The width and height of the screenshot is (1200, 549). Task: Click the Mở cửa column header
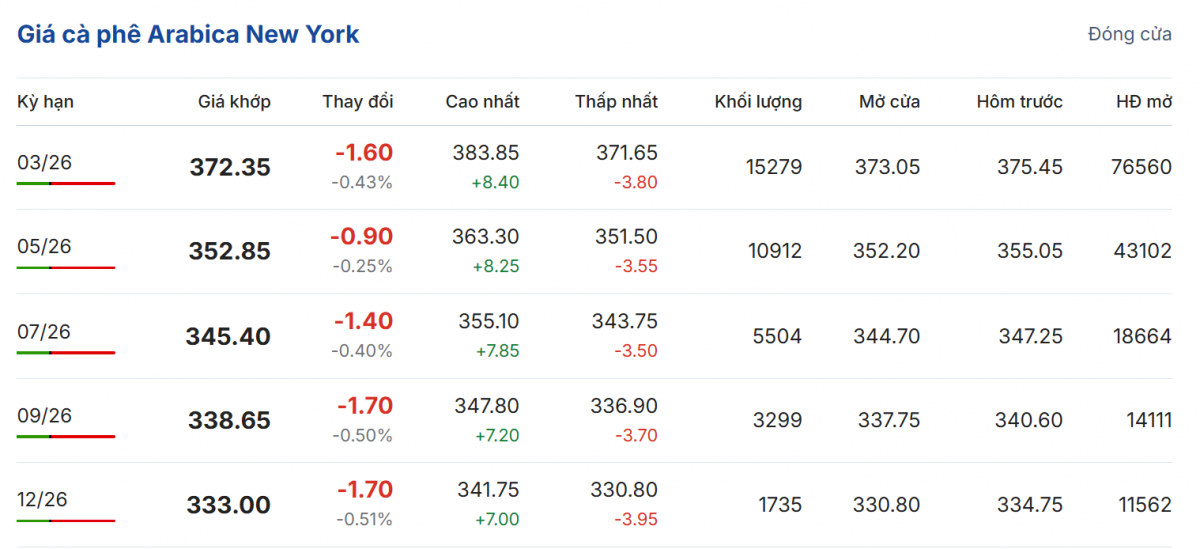889,102
